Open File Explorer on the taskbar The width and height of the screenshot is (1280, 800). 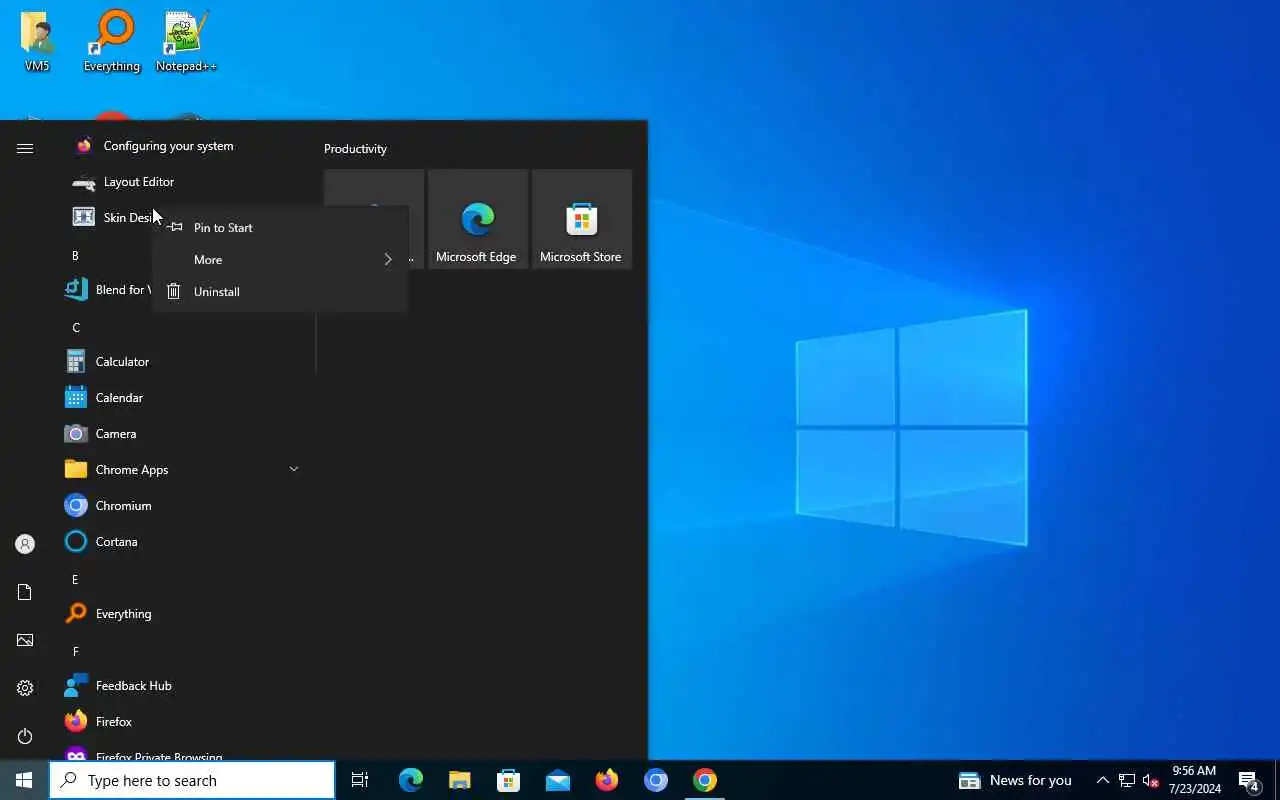click(x=460, y=780)
